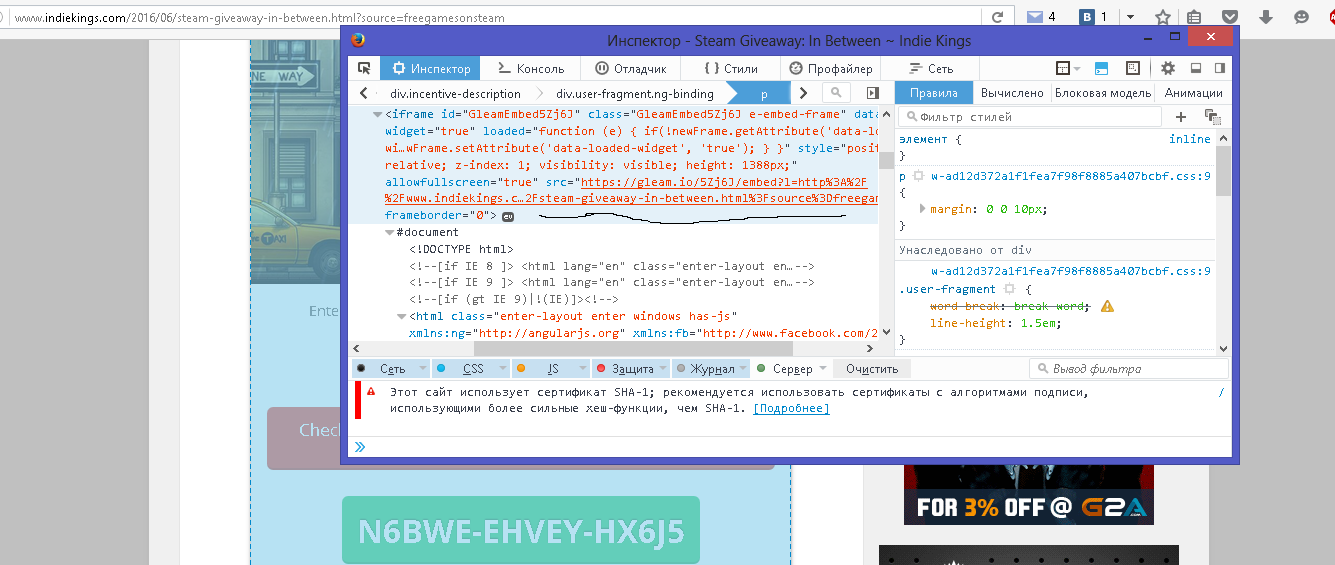Image resolution: width=1335 pixels, height=565 pixels.
Task: Dock devtools to the side of browser
Action: click(x=1220, y=69)
